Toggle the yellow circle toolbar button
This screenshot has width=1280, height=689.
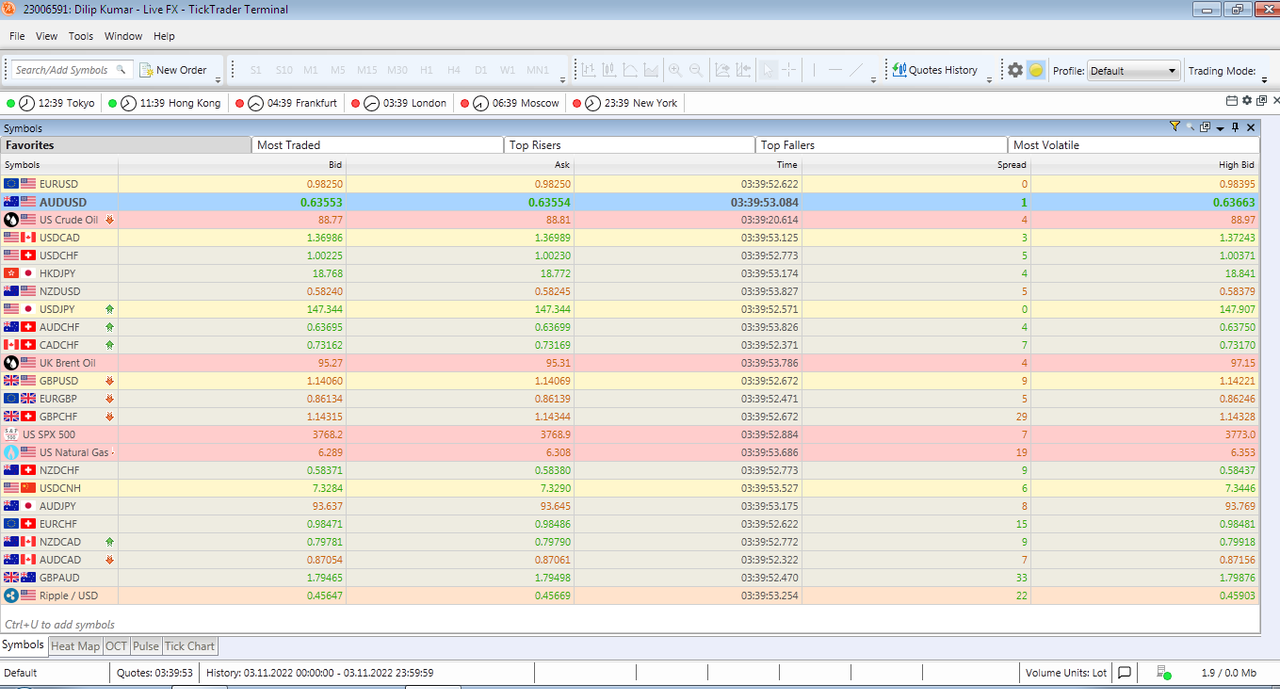(x=1036, y=70)
